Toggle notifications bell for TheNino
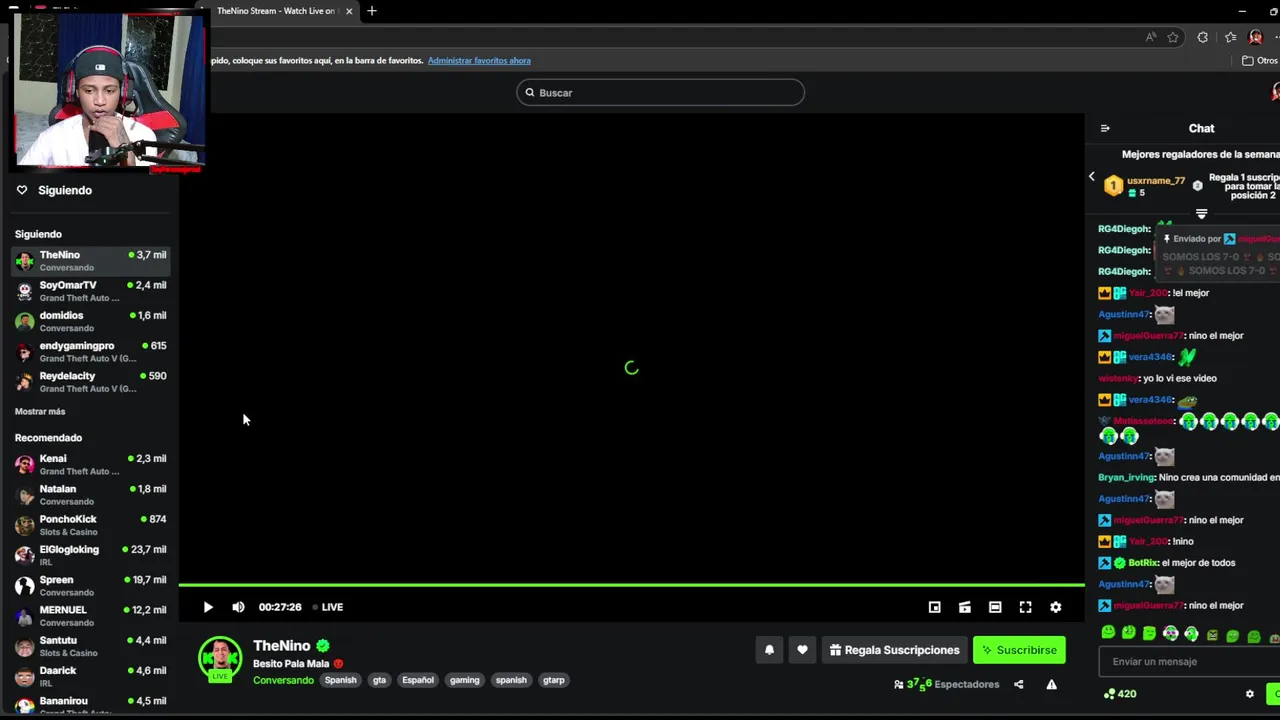1280x720 pixels. (x=769, y=650)
